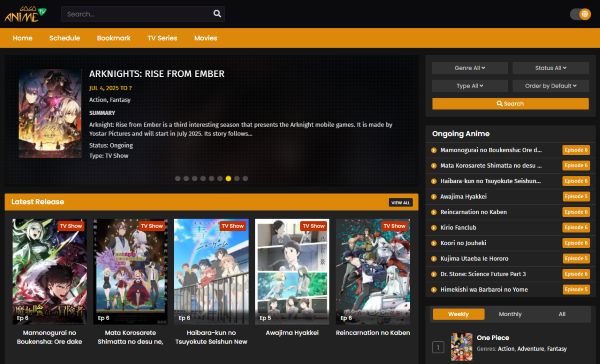The width and height of the screenshot is (600, 364).
Task: Open Koori no Jouheki ongoing entry
Action: 463,243
